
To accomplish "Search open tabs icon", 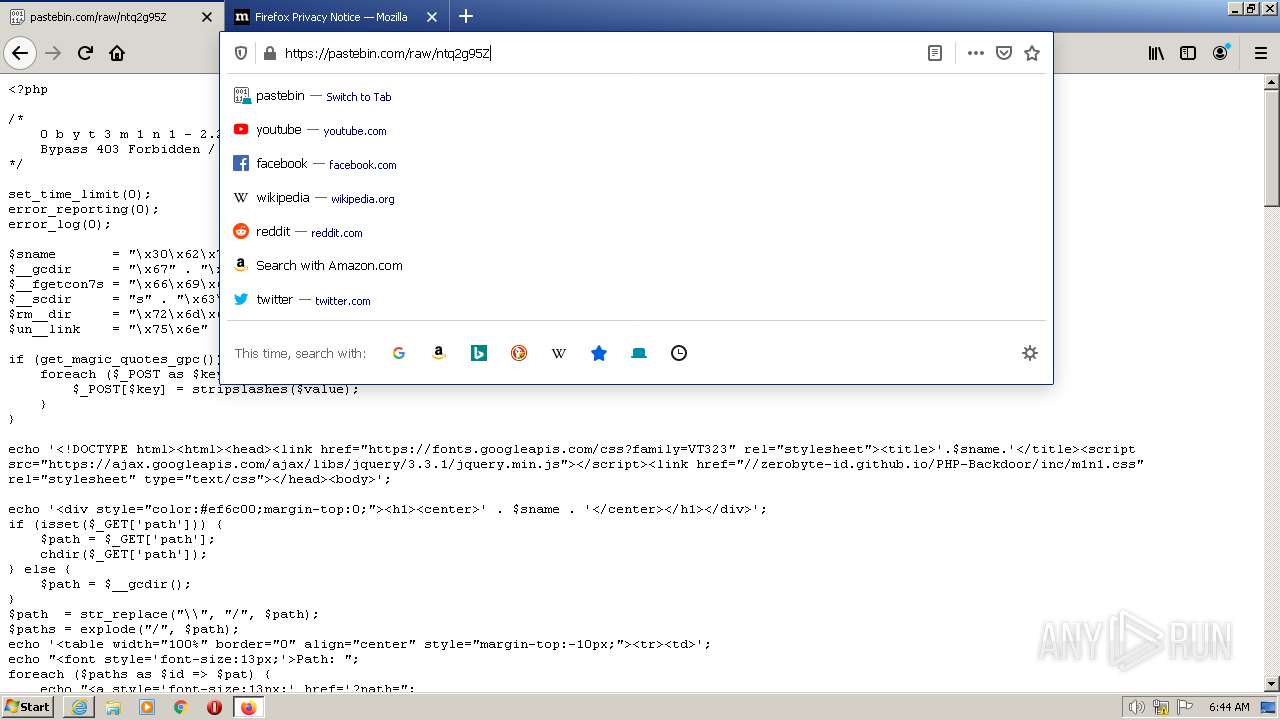I will (x=639, y=353).
